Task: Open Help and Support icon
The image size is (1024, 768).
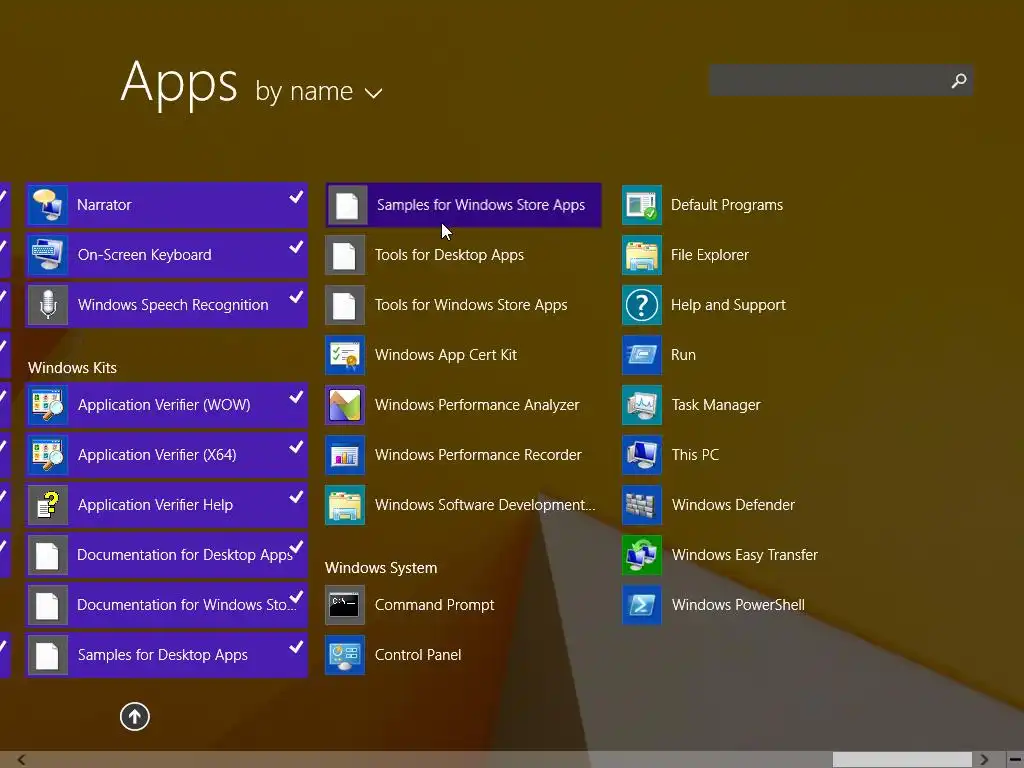Action: 642,305
